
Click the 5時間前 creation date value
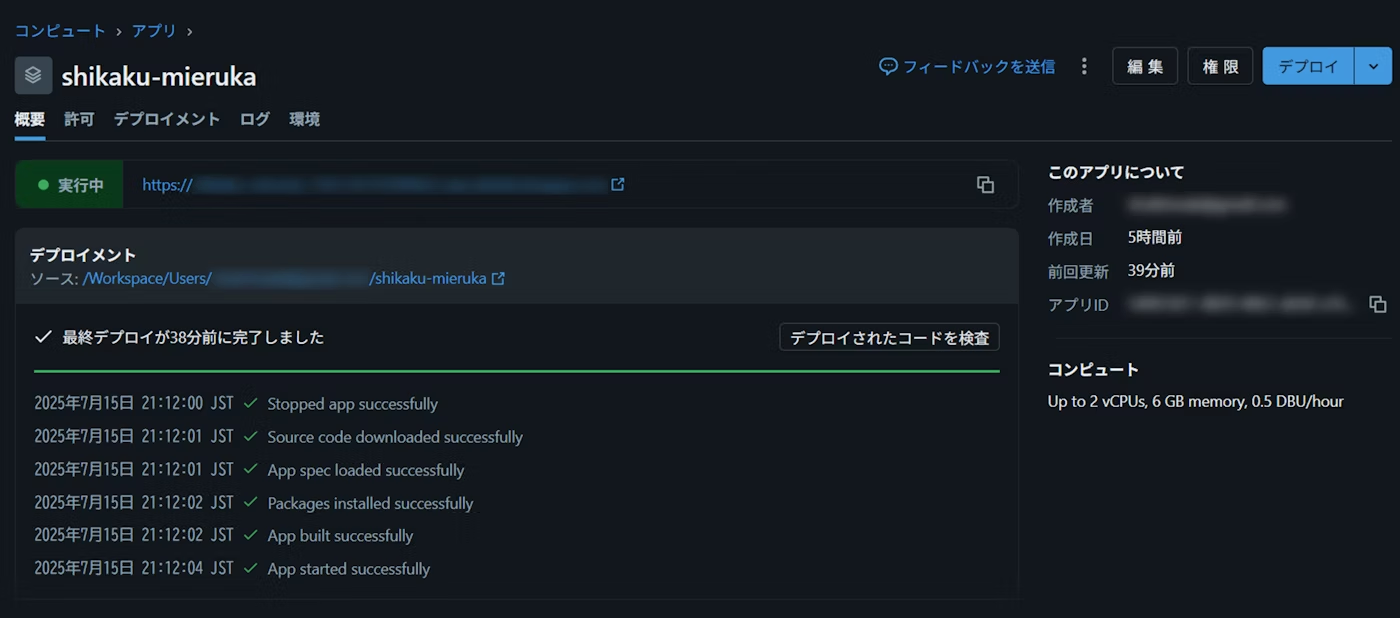point(1155,238)
